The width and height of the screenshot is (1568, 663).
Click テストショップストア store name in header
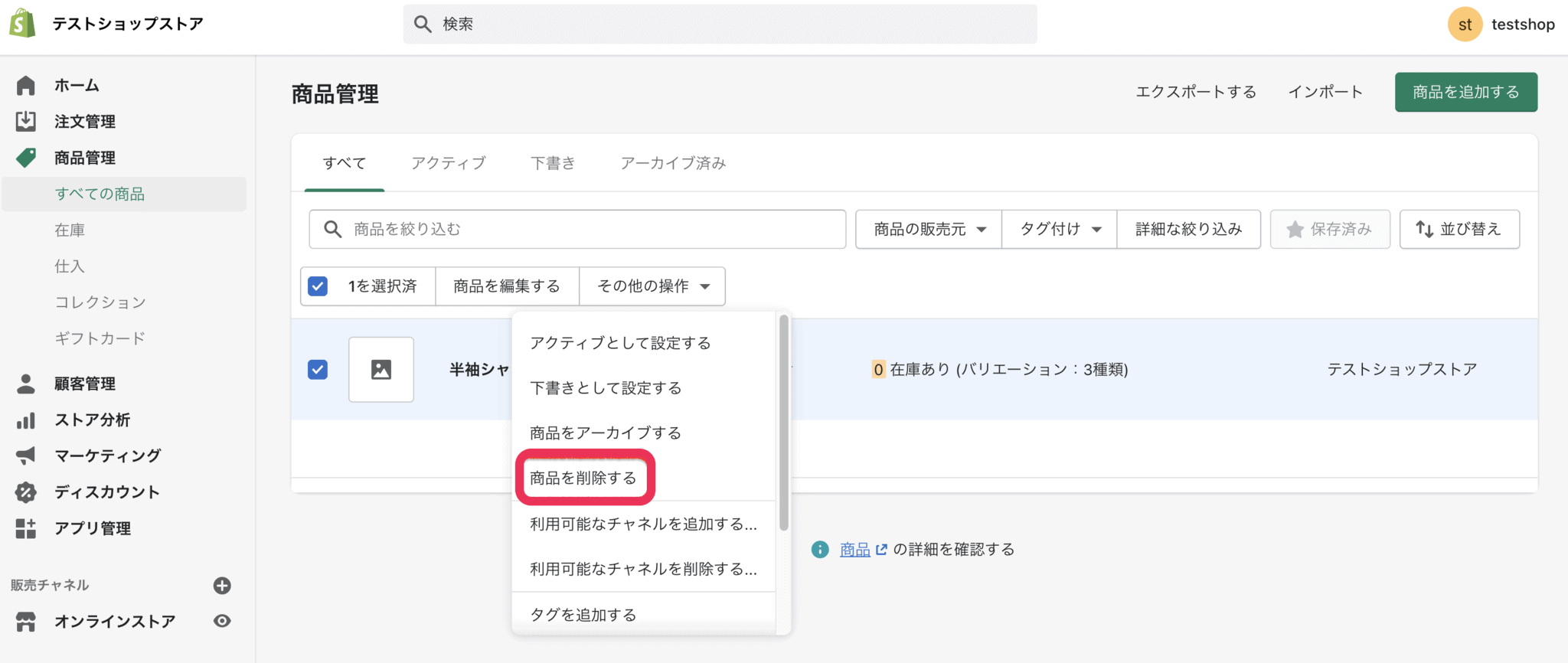point(128,24)
